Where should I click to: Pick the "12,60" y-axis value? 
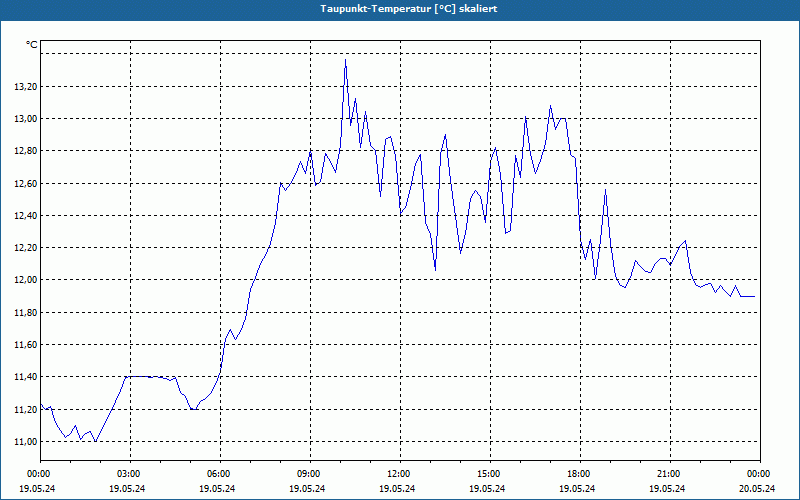(x=26, y=183)
